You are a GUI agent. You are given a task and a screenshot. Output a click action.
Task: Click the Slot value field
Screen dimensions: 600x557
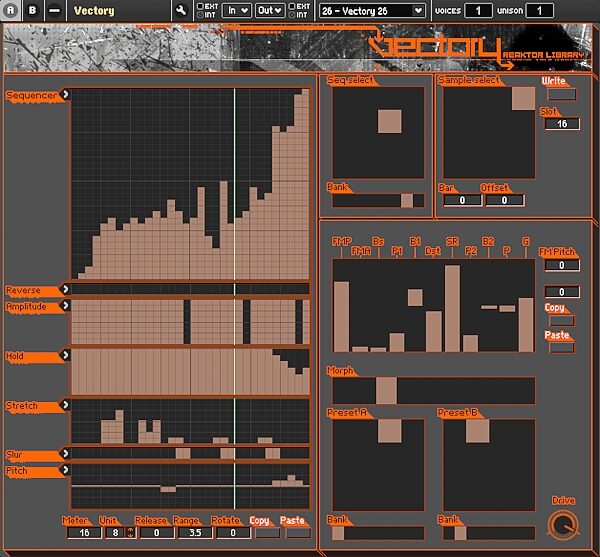(x=562, y=124)
